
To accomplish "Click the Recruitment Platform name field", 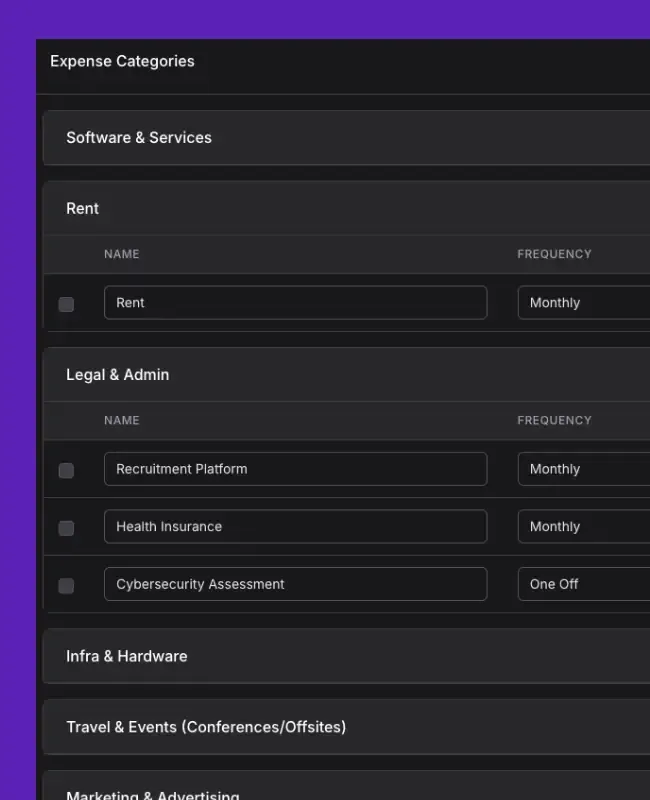I will [295, 469].
